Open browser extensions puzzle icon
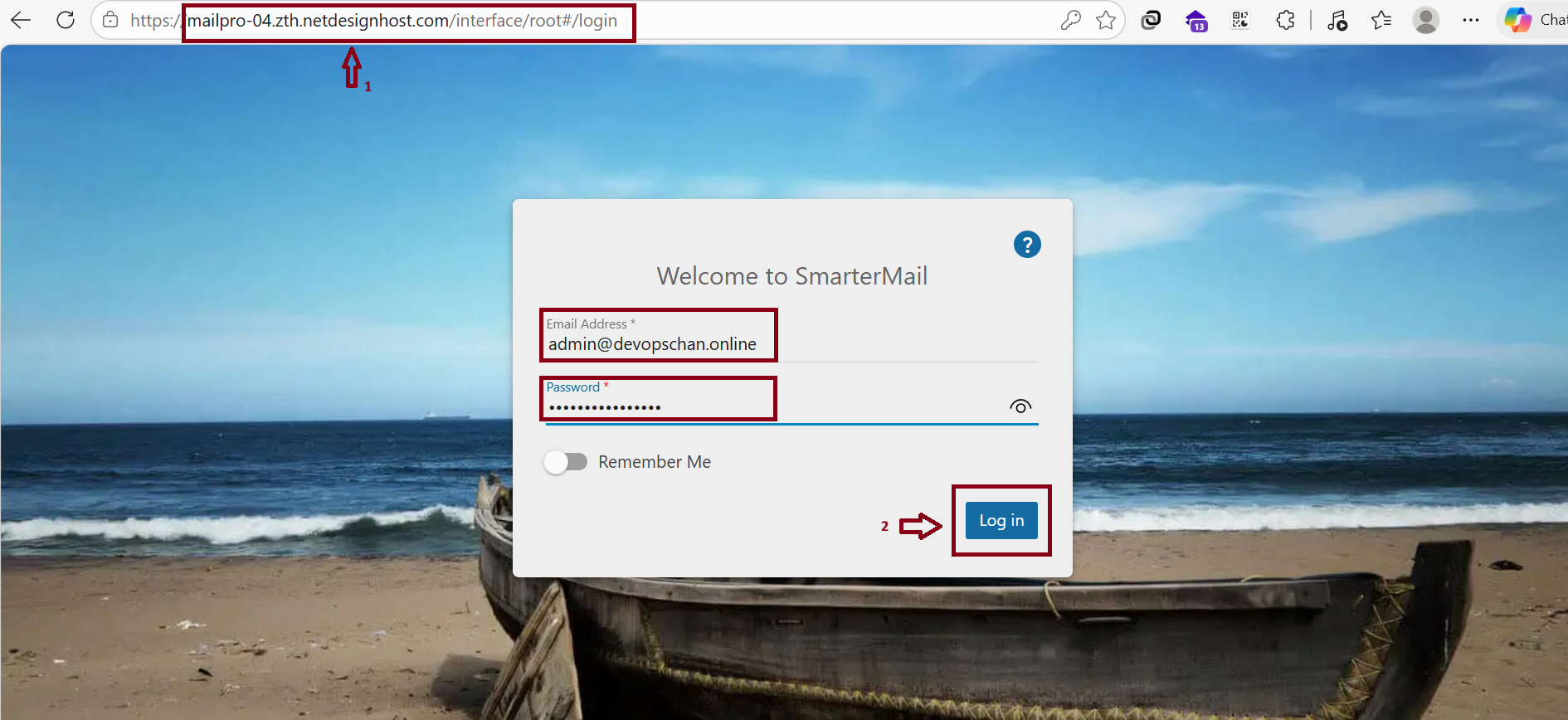The width and height of the screenshot is (1568, 720). pyautogui.click(x=1285, y=20)
